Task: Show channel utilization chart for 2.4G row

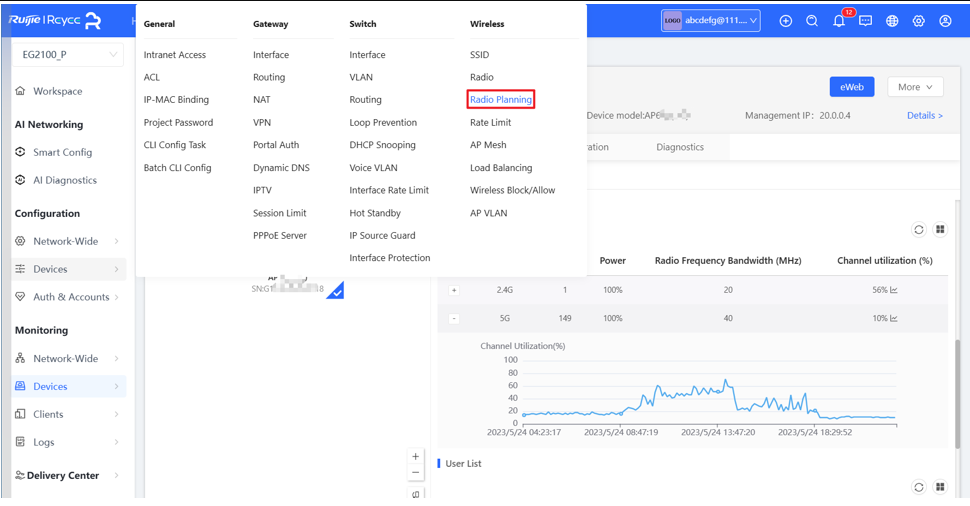Action: tap(894, 289)
